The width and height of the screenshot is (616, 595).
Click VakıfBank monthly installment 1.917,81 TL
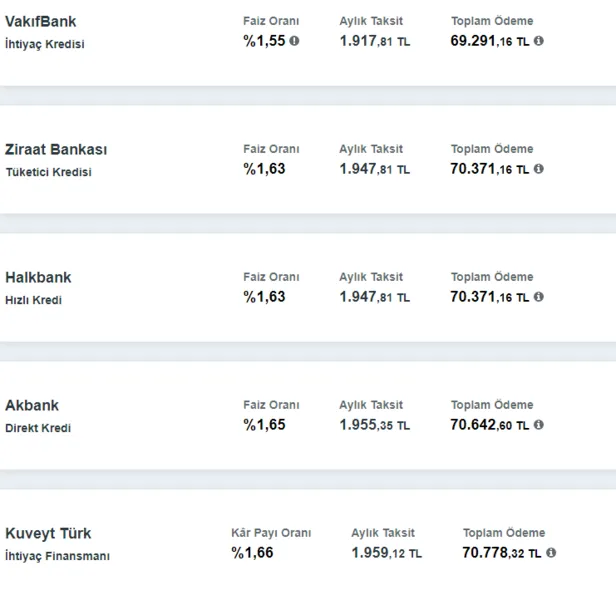click(374, 41)
